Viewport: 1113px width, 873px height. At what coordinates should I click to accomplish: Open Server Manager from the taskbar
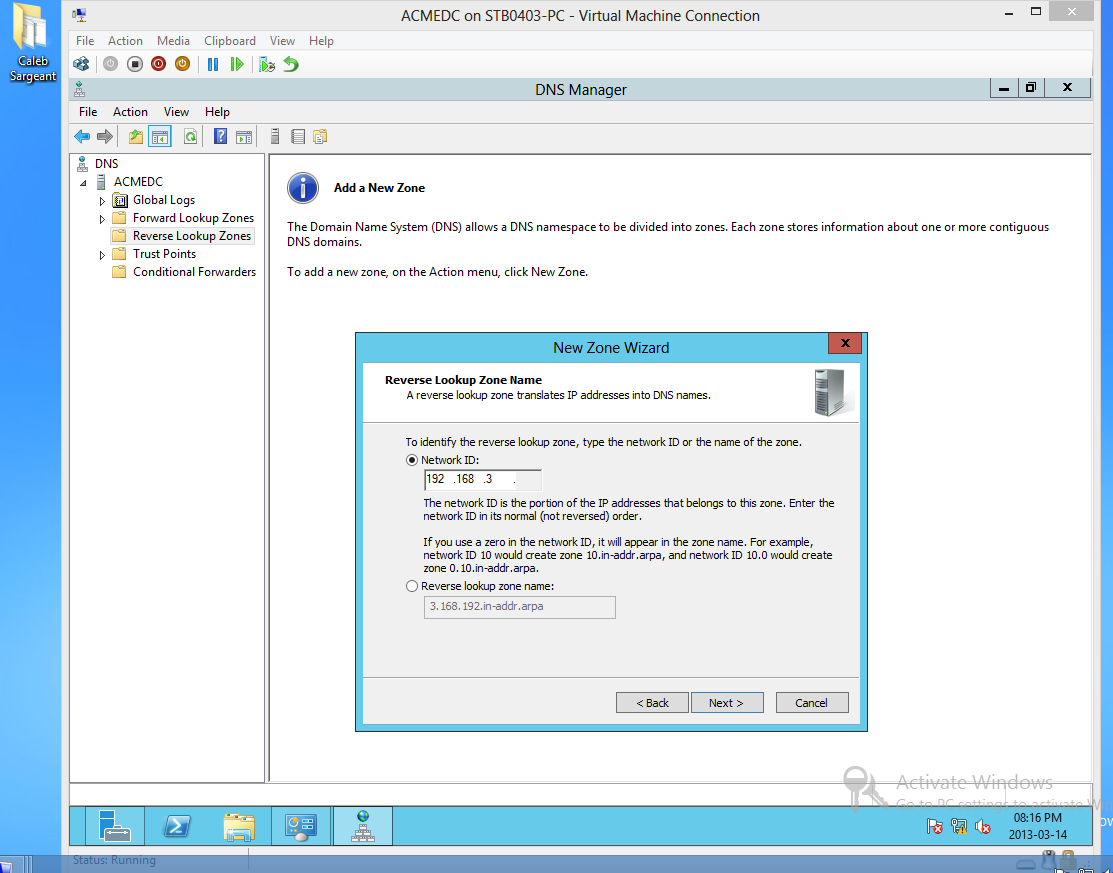click(x=114, y=825)
